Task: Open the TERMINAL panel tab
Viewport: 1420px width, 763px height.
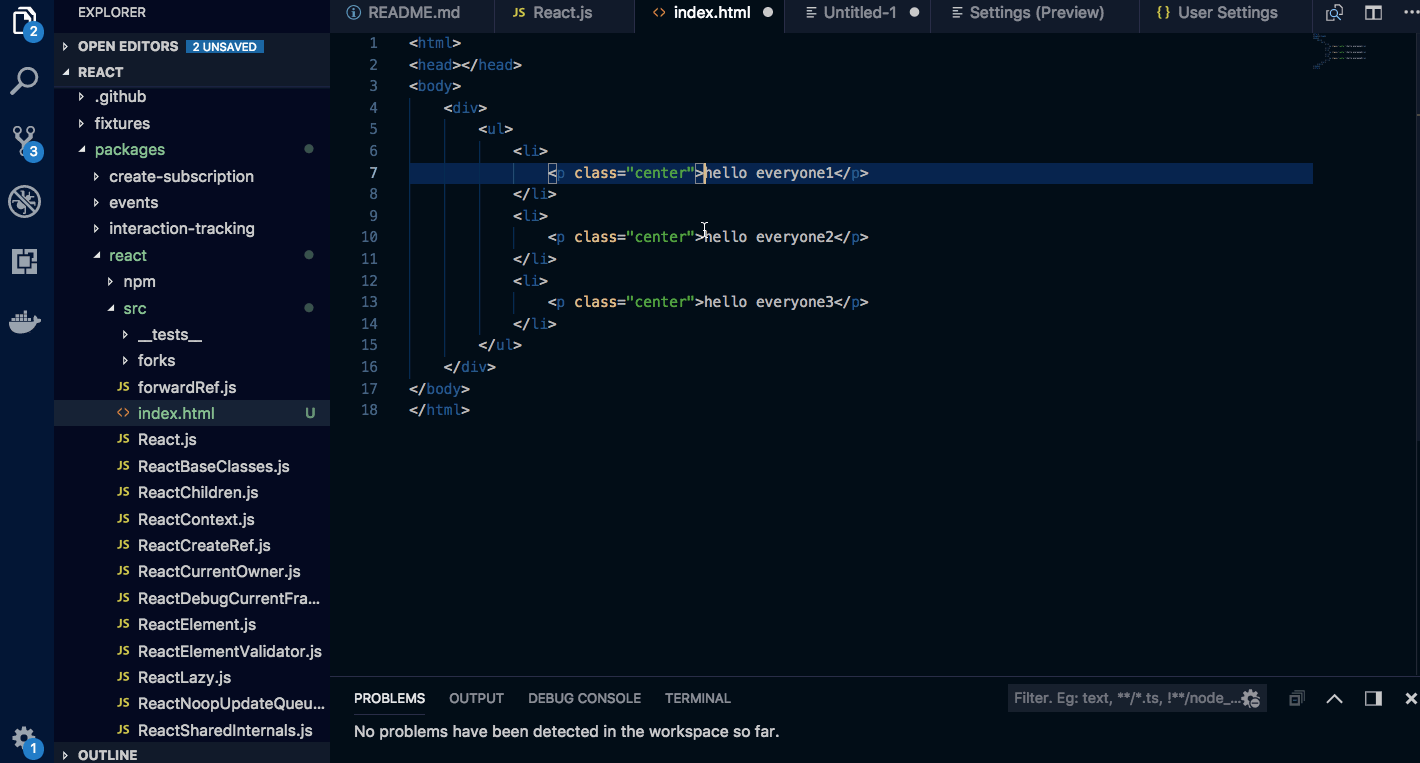Action: click(697, 698)
